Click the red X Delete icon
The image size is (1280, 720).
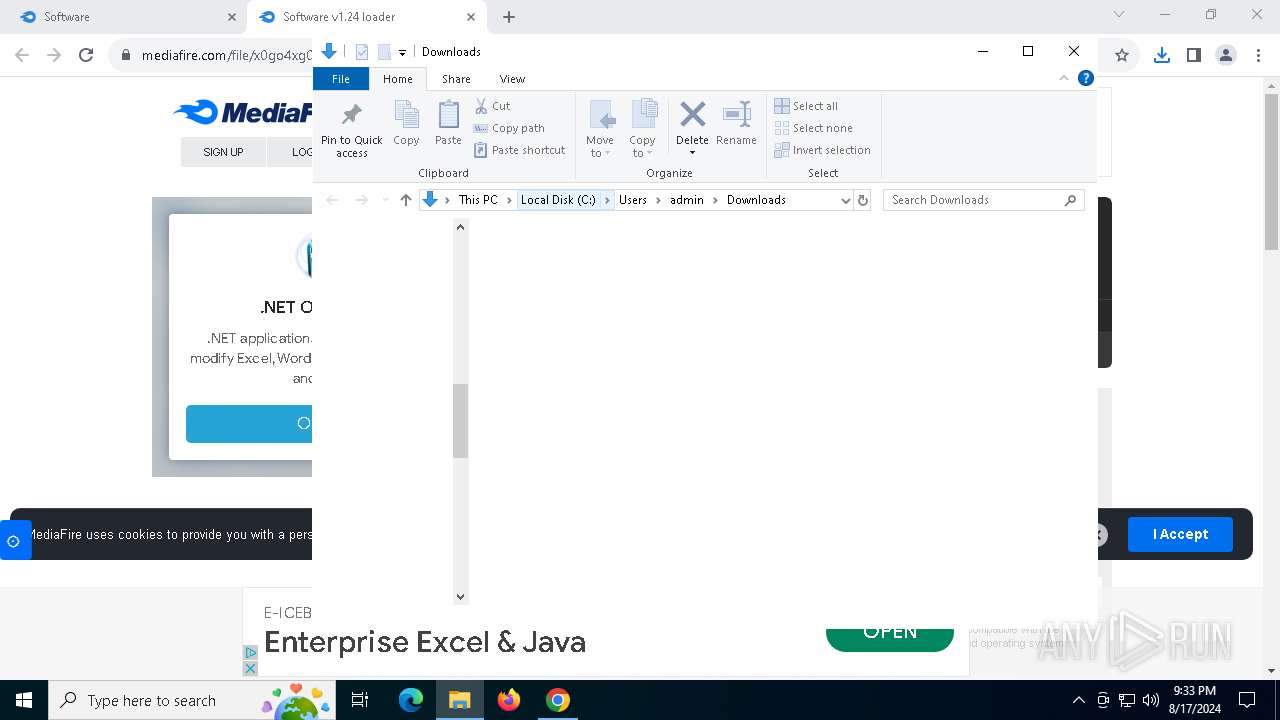coord(692,114)
